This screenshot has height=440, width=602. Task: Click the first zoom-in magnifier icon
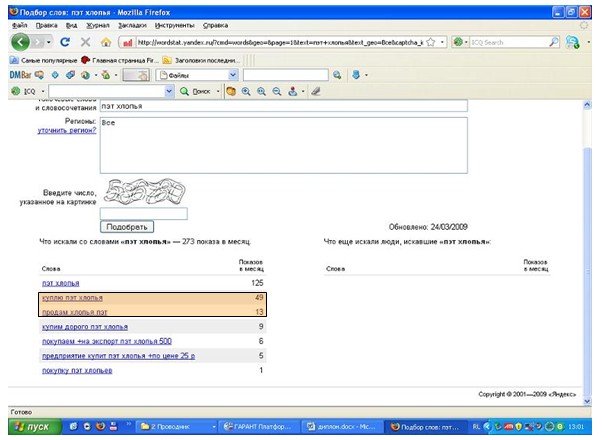pos(246,91)
